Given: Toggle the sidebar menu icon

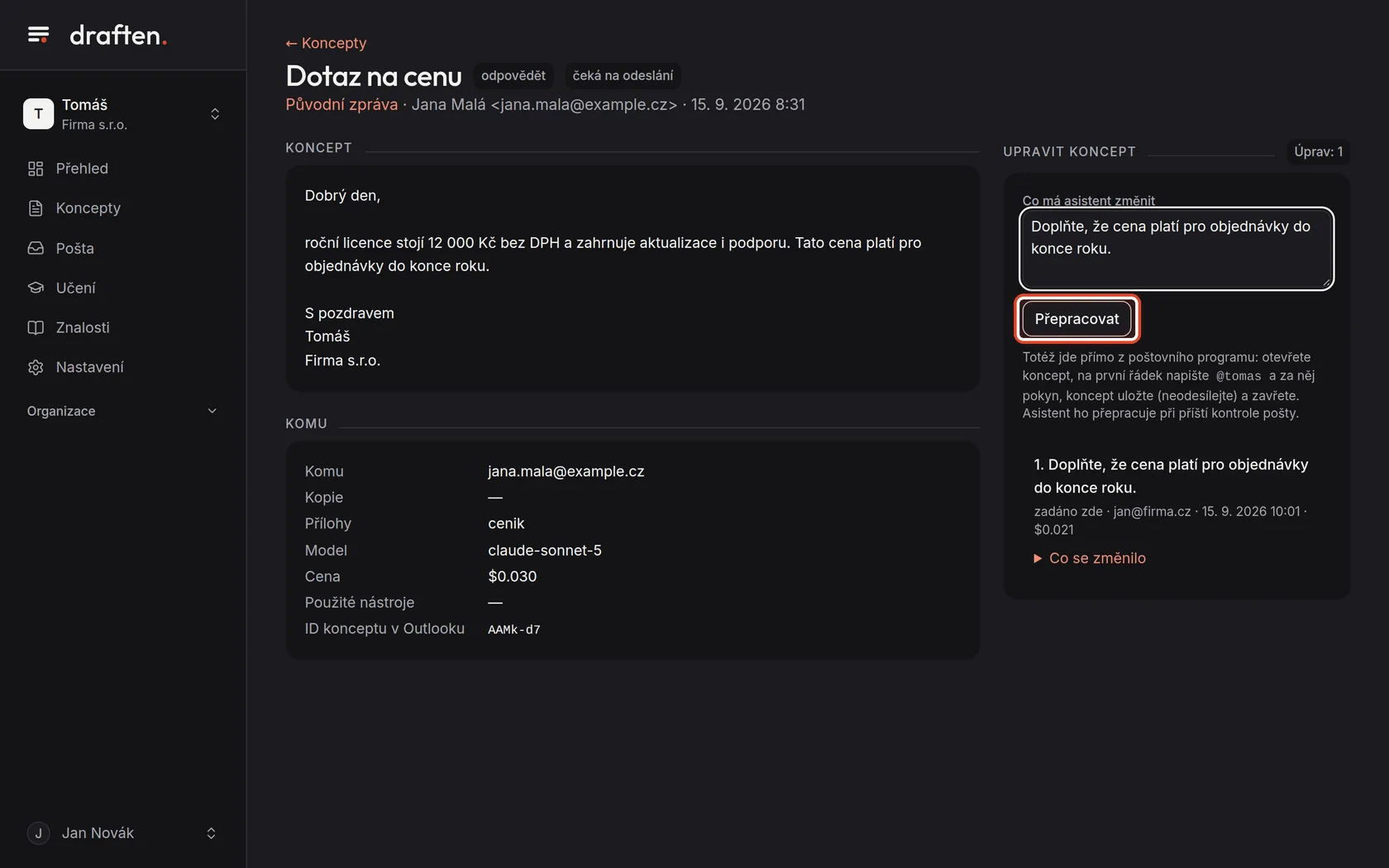Looking at the screenshot, I should click(38, 35).
